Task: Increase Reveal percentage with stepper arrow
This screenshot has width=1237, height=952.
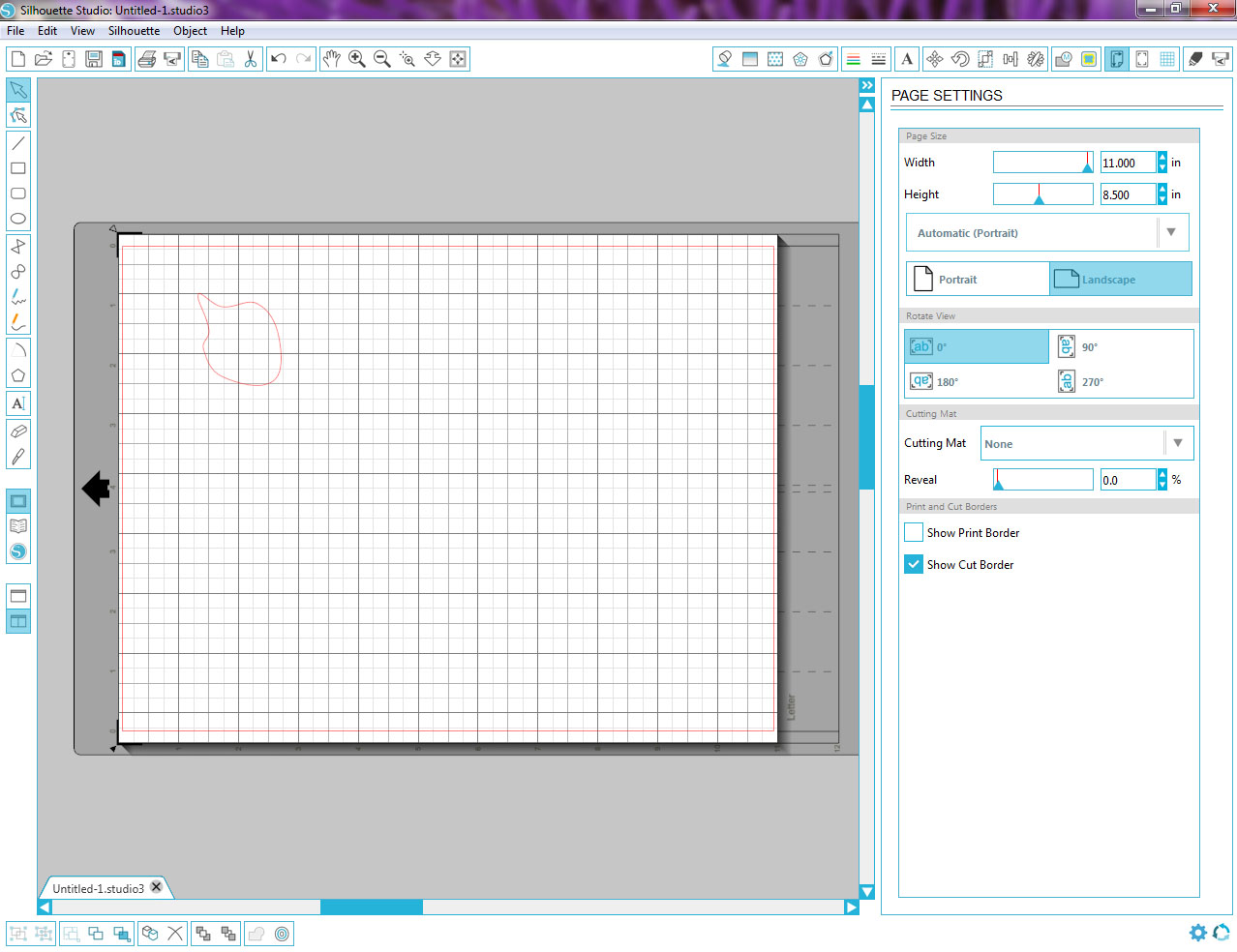Action: pos(1162,474)
